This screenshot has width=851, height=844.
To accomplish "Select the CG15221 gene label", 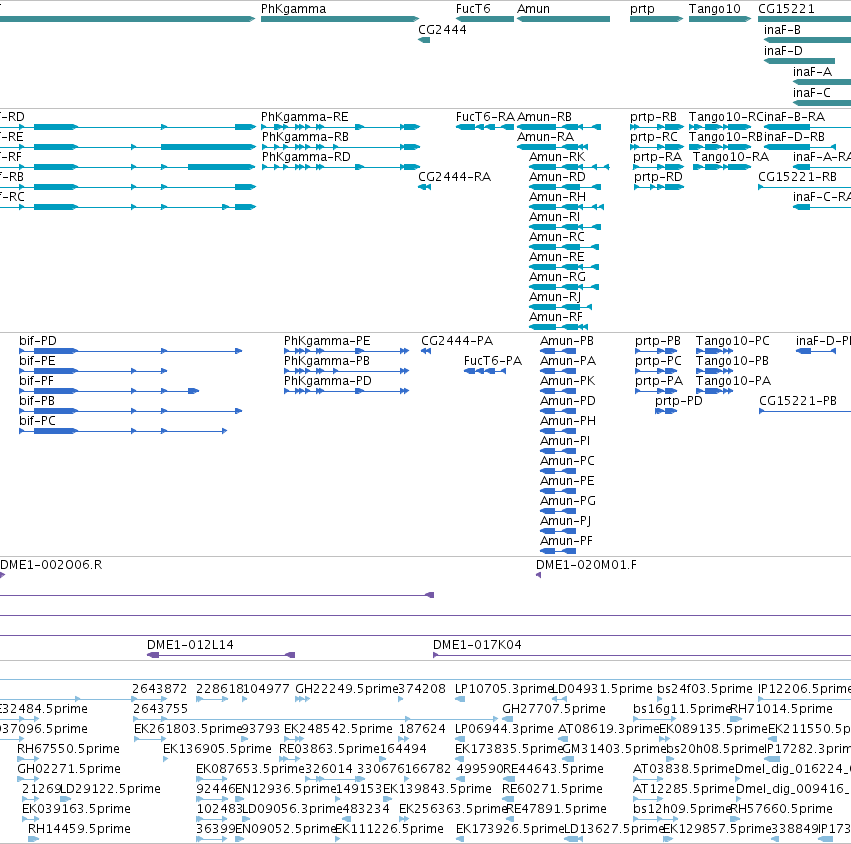I will click(x=786, y=9).
